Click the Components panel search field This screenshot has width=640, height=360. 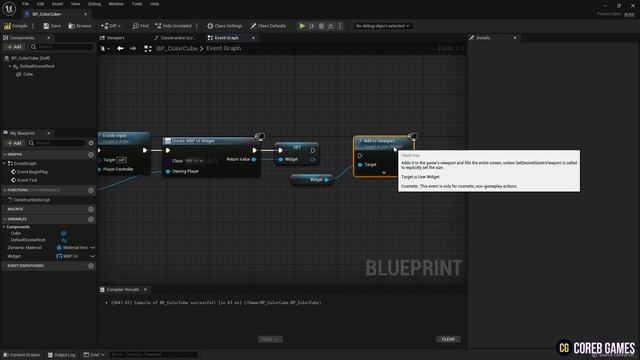tap(62, 47)
